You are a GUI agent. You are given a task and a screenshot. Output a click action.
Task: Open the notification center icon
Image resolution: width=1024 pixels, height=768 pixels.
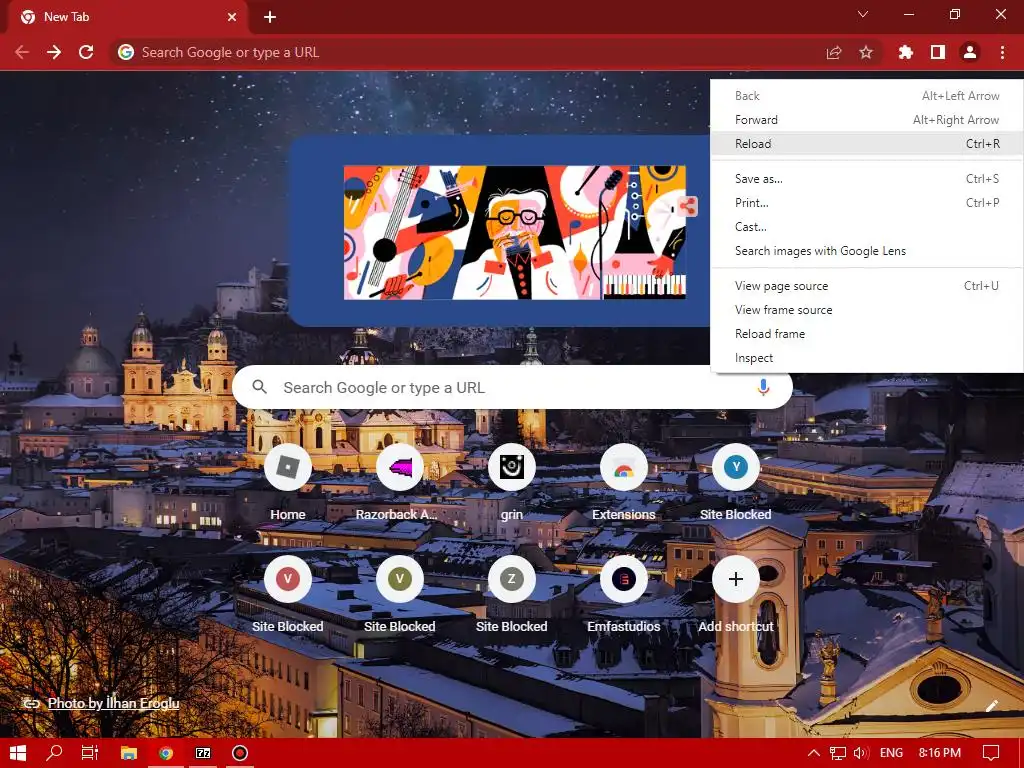[991, 753]
